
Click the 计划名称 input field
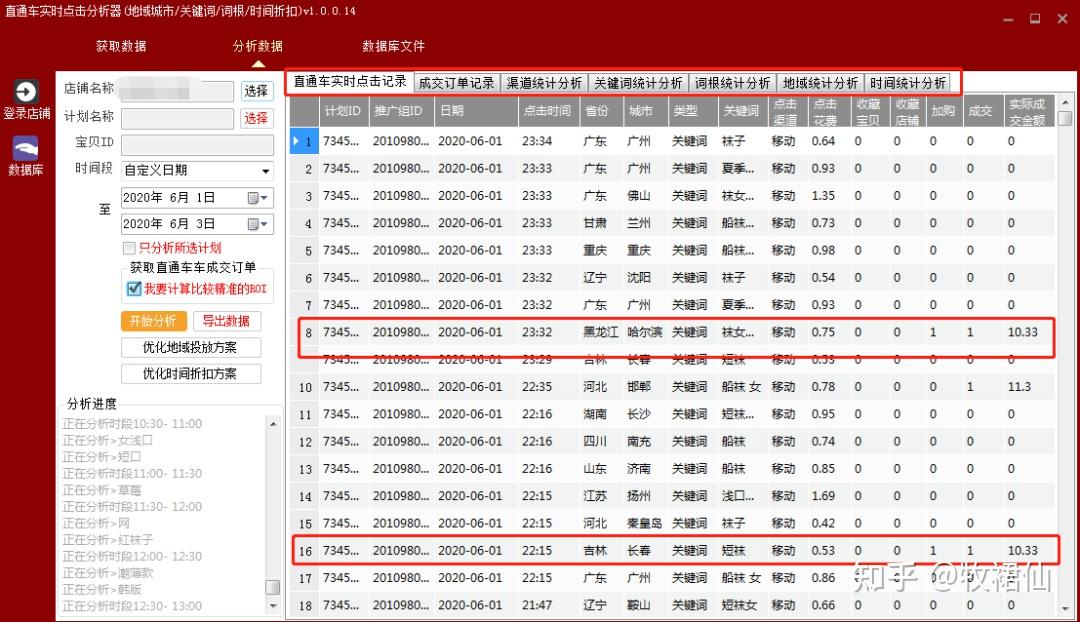[177, 118]
